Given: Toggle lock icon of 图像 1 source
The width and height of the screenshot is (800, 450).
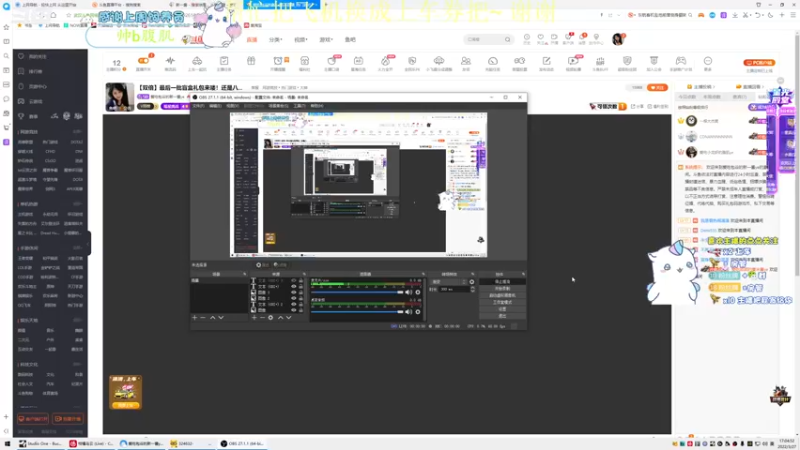Looking at the screenshot, I should pyautogui.click(x=301, y=293).
